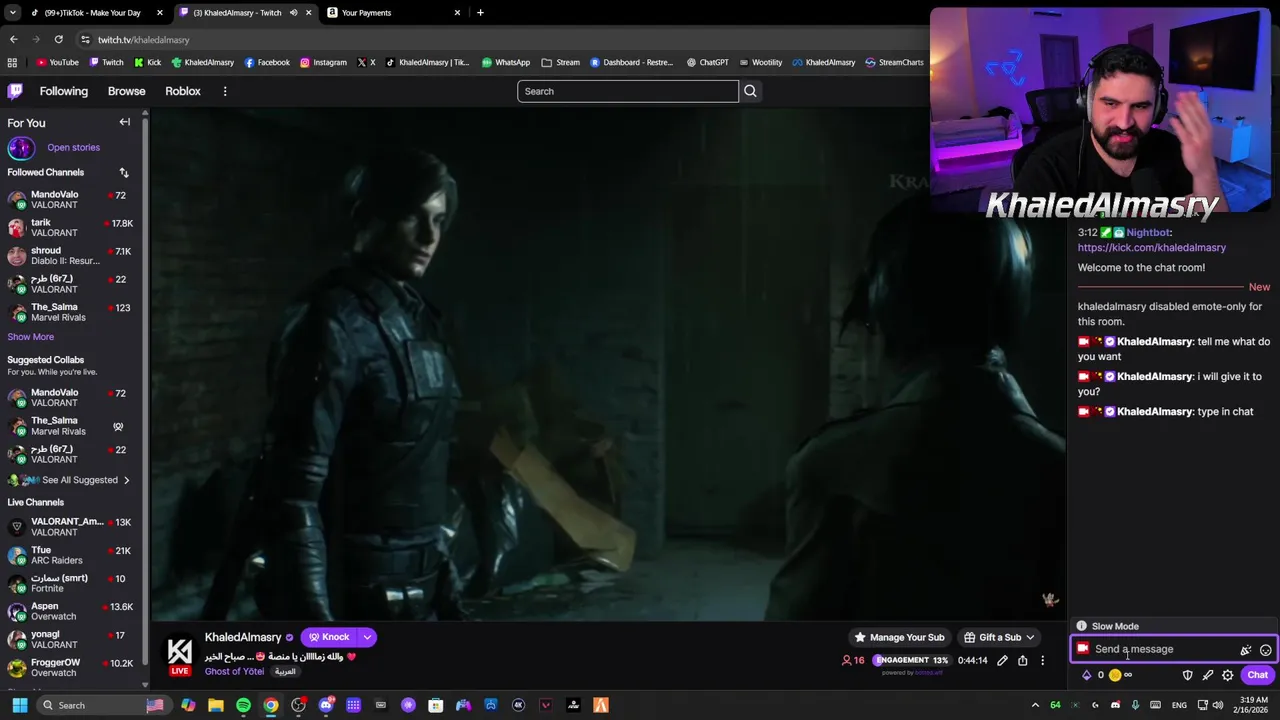Reload the browser page
The image size is (1280, 720).
[x=58, y=39]
